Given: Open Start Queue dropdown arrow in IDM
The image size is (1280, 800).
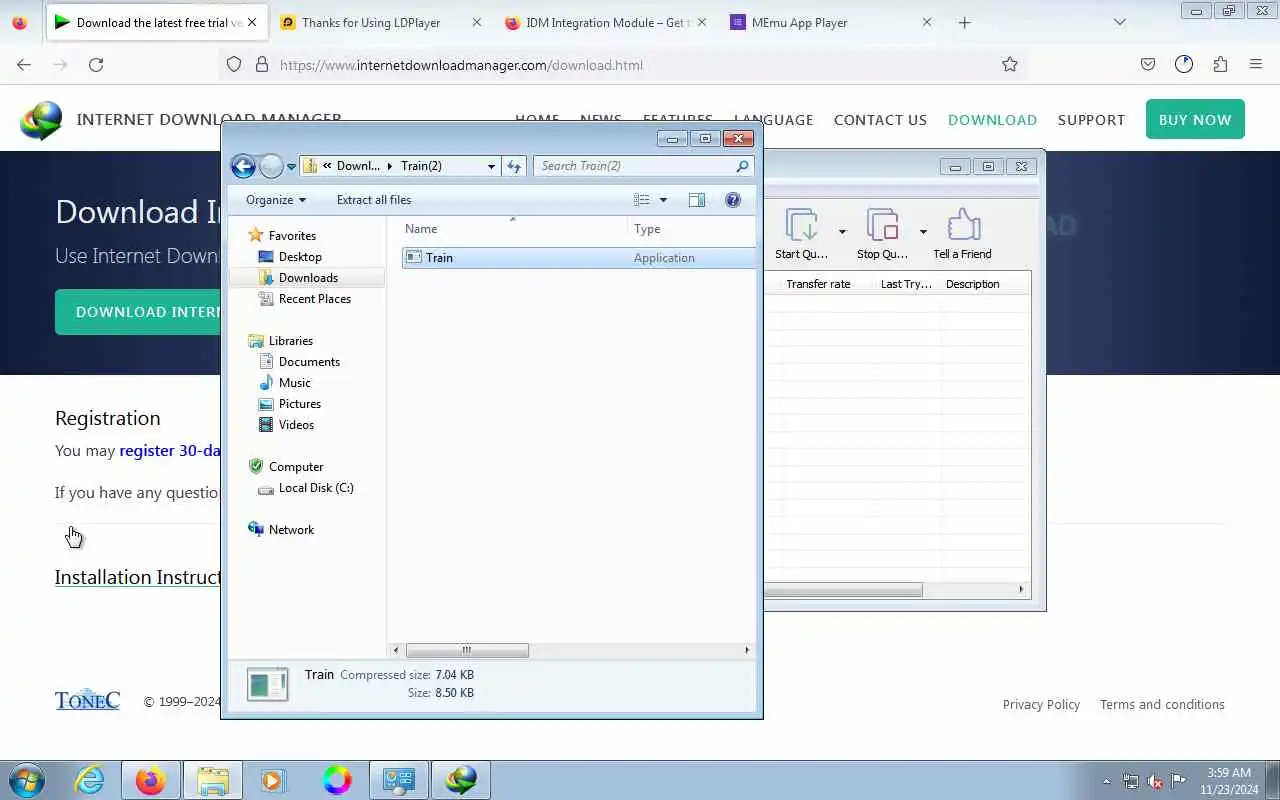Looking at the screenshot, I should click(x=842, y=233).
